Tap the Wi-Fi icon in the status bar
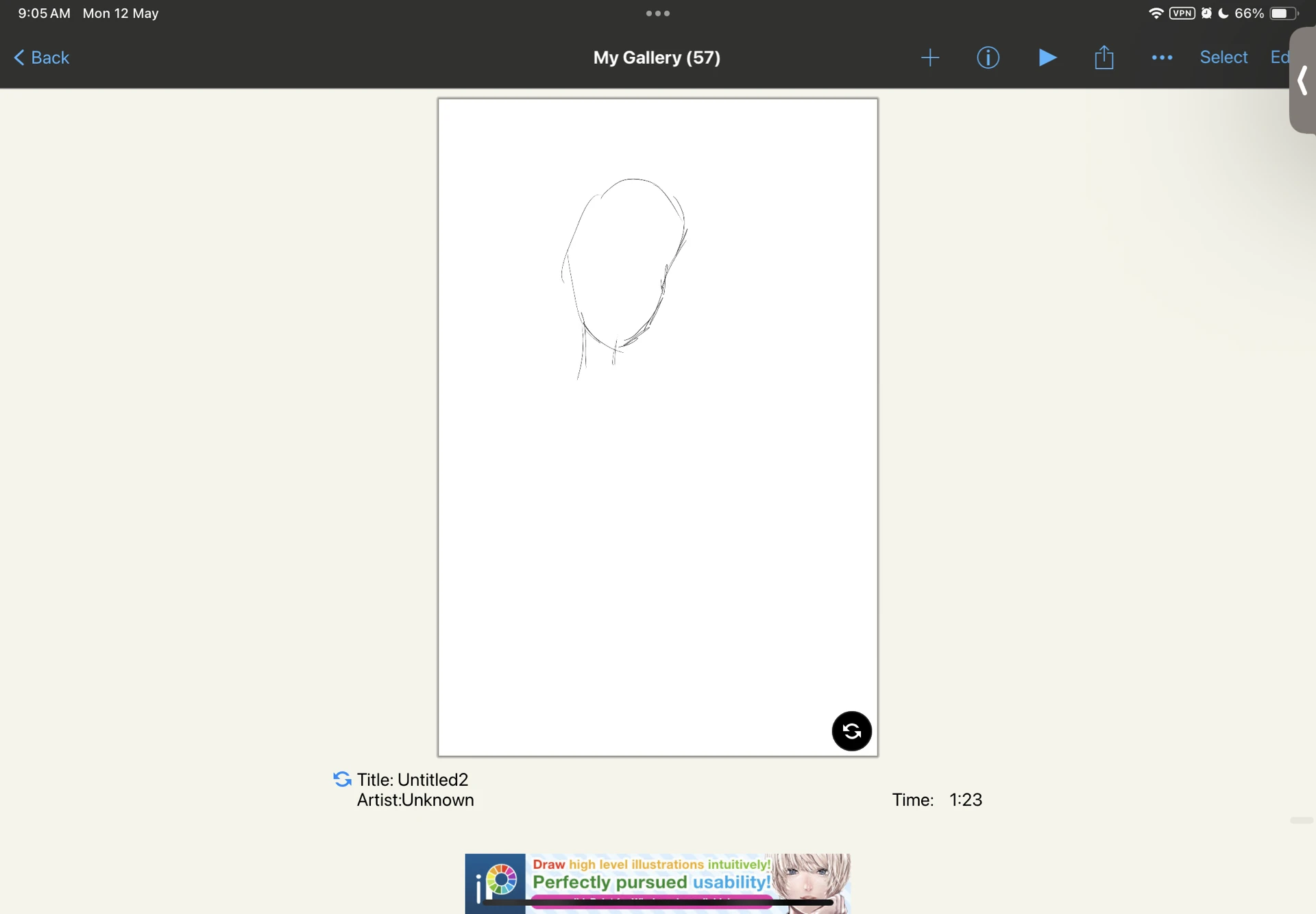Screen dimensions: 1316x914 coord(1155,13)
